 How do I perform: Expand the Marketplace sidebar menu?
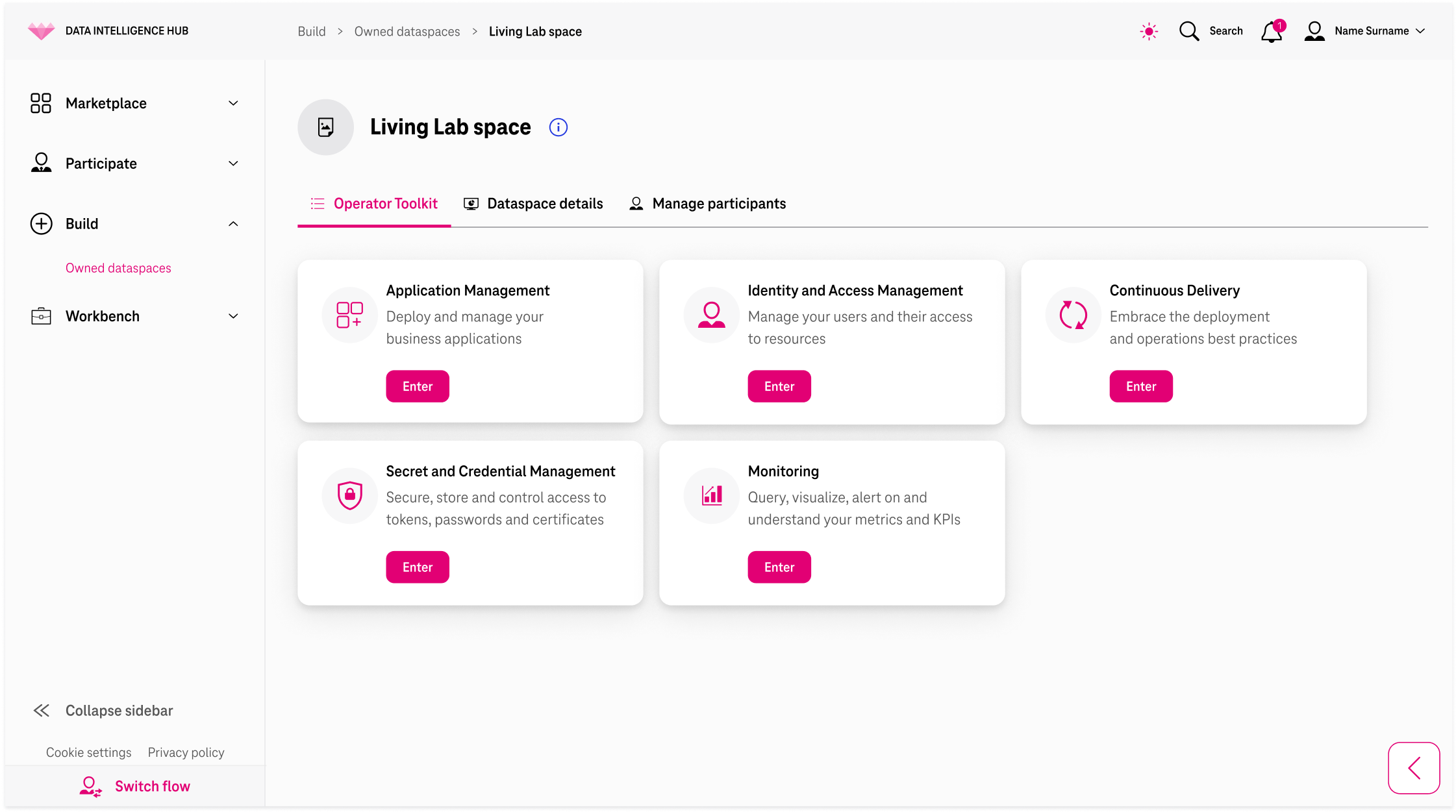(134, 103)
